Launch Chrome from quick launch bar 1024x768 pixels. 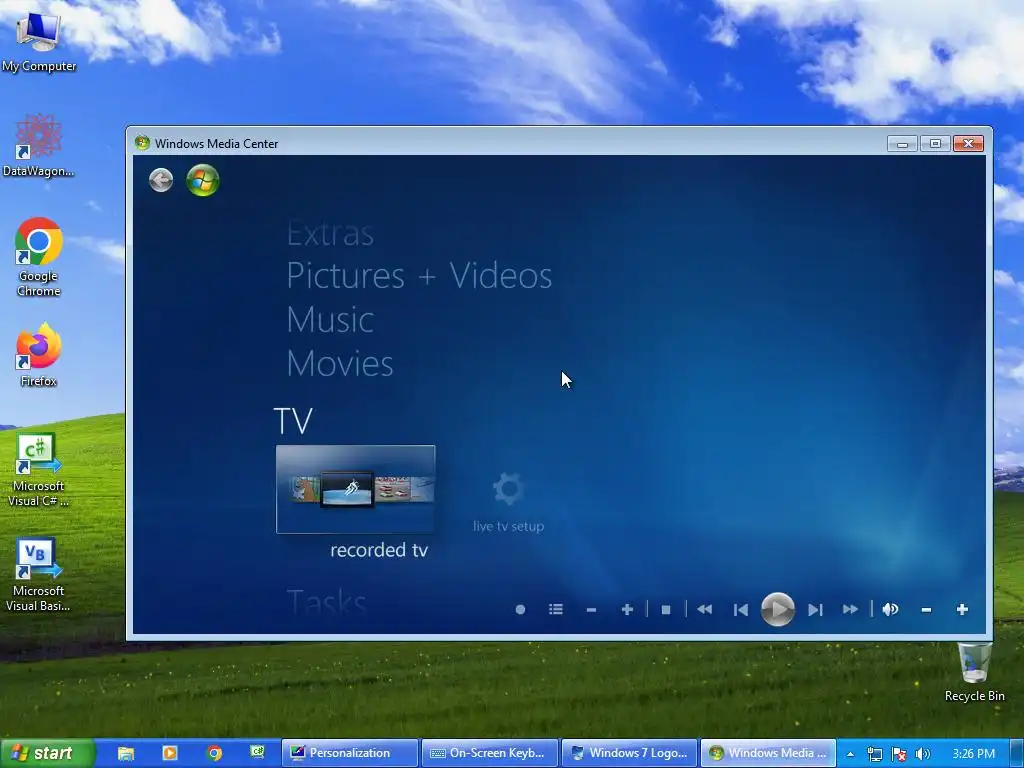214,753
